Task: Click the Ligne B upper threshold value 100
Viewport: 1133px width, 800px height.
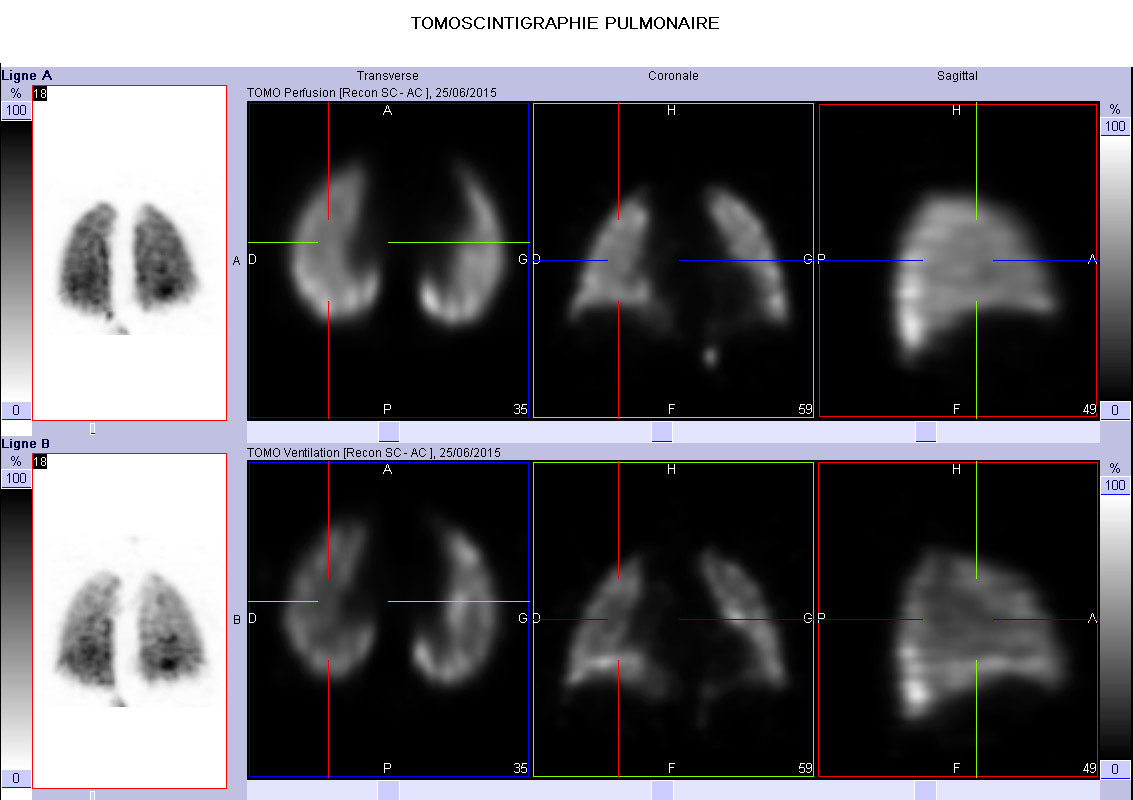Action: coord(16,478)
